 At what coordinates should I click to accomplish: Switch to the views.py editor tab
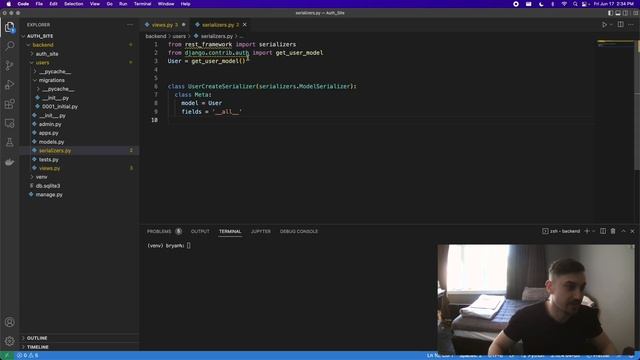click(165, 25)
